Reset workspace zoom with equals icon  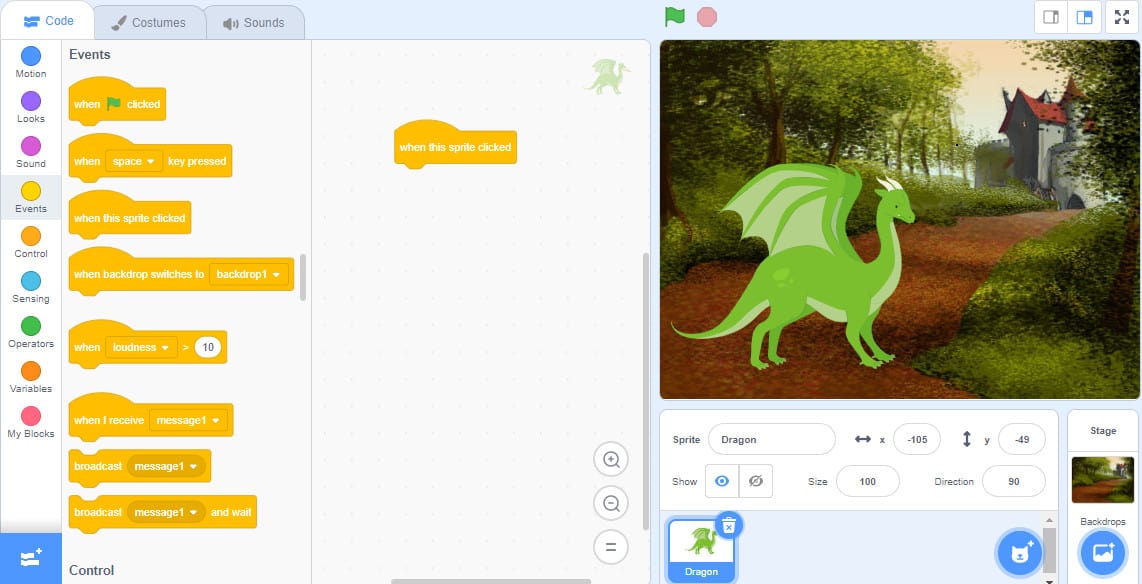[611, 547]
